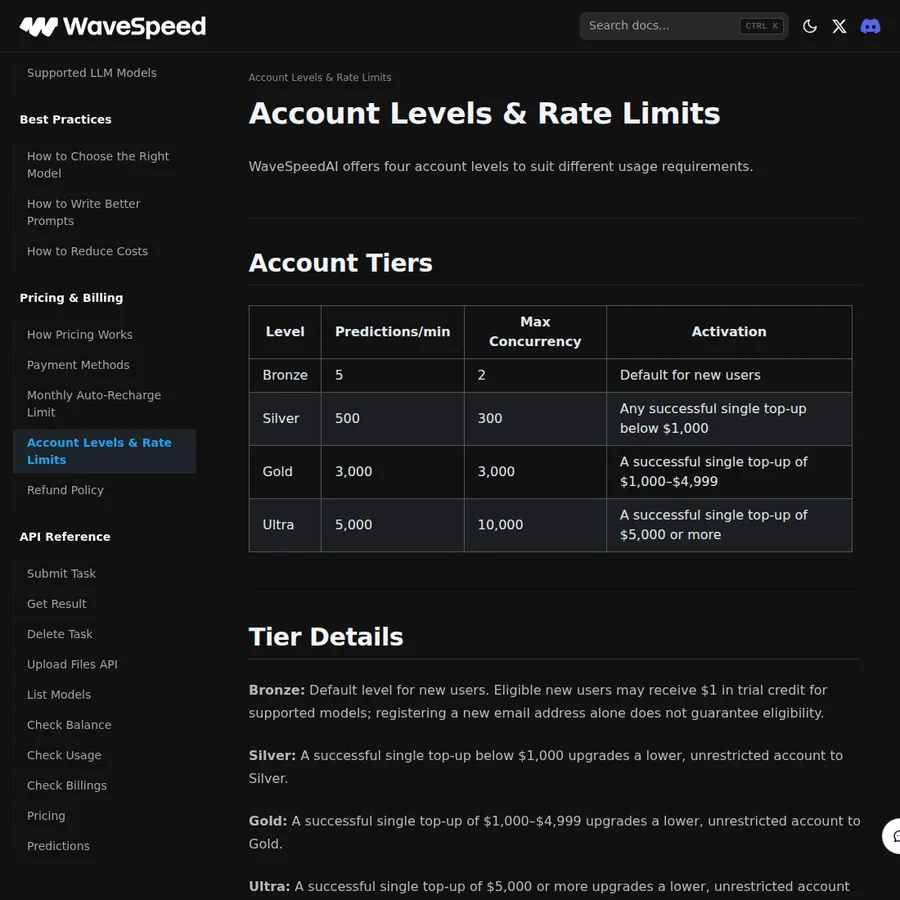Open Check Balance page
Image resolution: width=900 pixels, height=900 pixels.
[69, 725]
